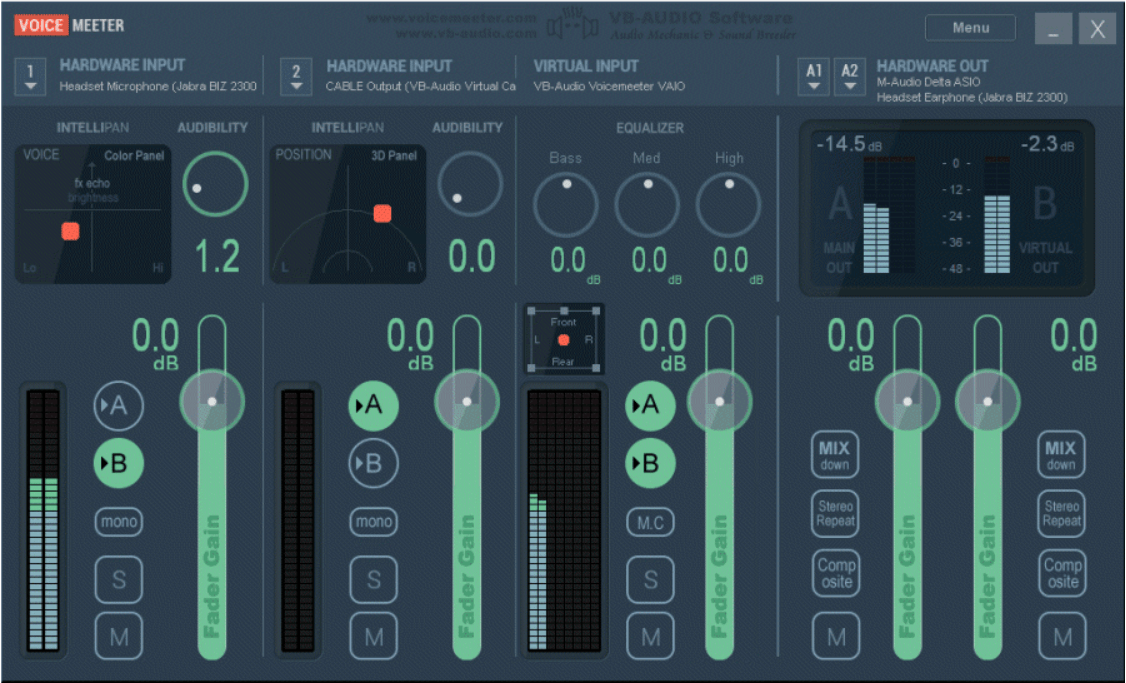
Task: Click the Headset Microphone device name
Action: tap(158, 86)
